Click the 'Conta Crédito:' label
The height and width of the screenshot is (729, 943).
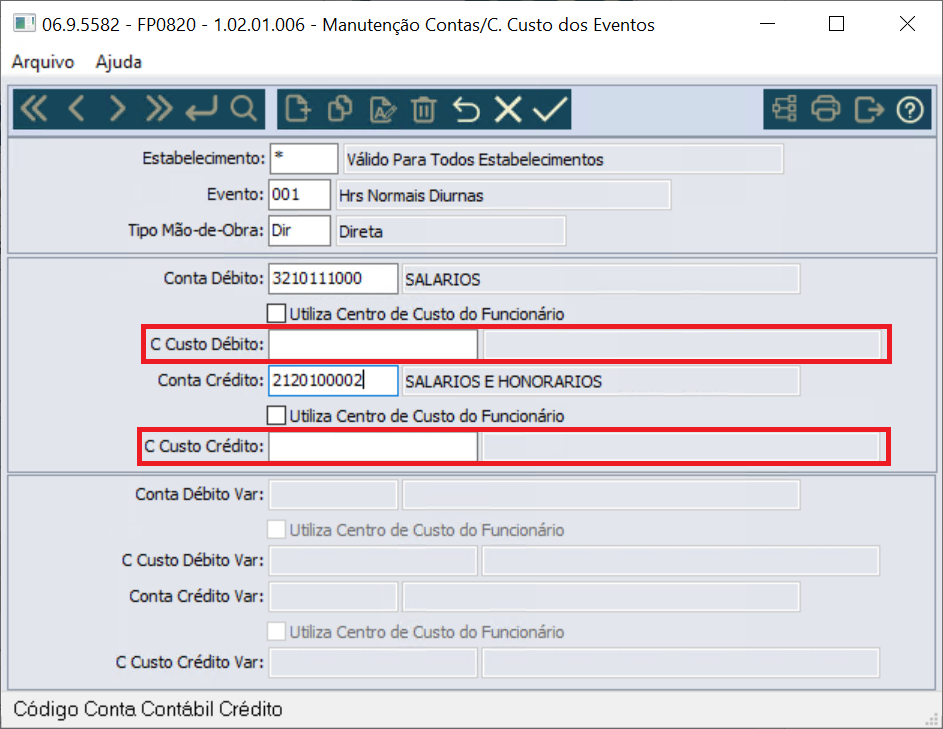pos(210,381)
